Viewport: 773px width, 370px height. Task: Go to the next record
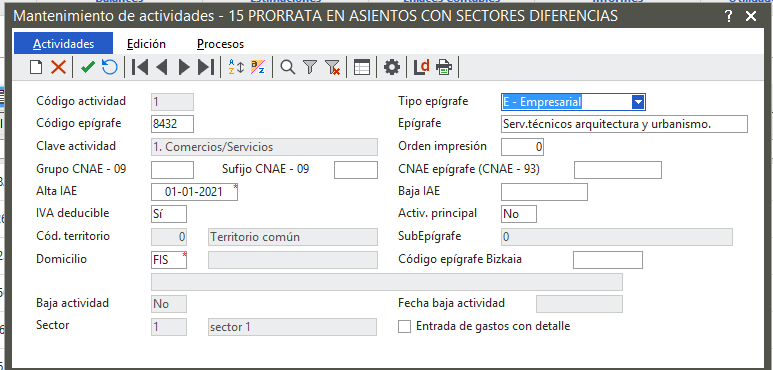183,67
